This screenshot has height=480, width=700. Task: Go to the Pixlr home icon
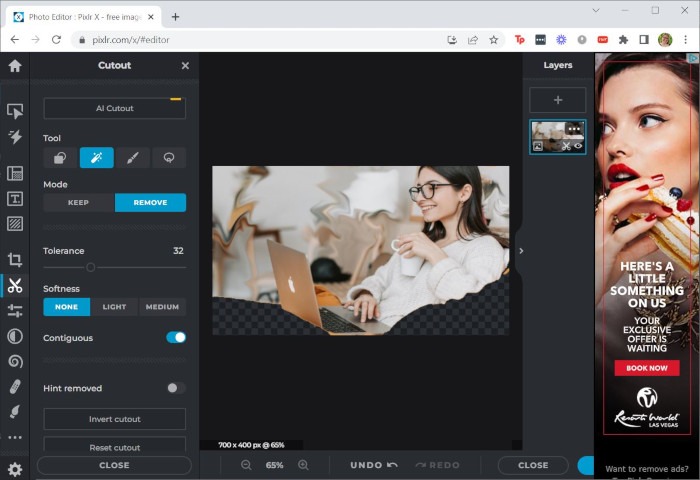(15, 66)
